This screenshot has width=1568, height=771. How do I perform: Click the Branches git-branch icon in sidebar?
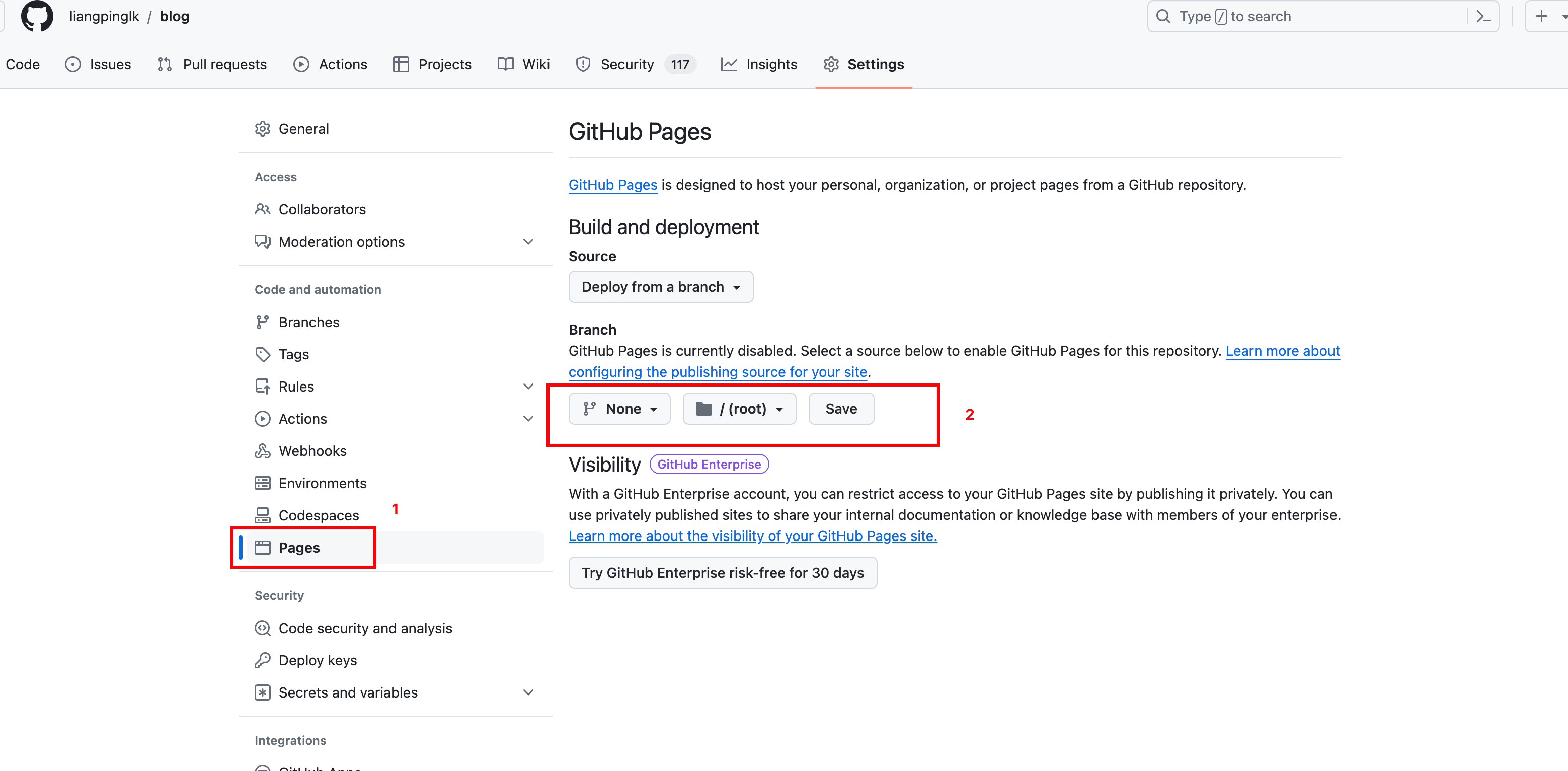(262, 322)
